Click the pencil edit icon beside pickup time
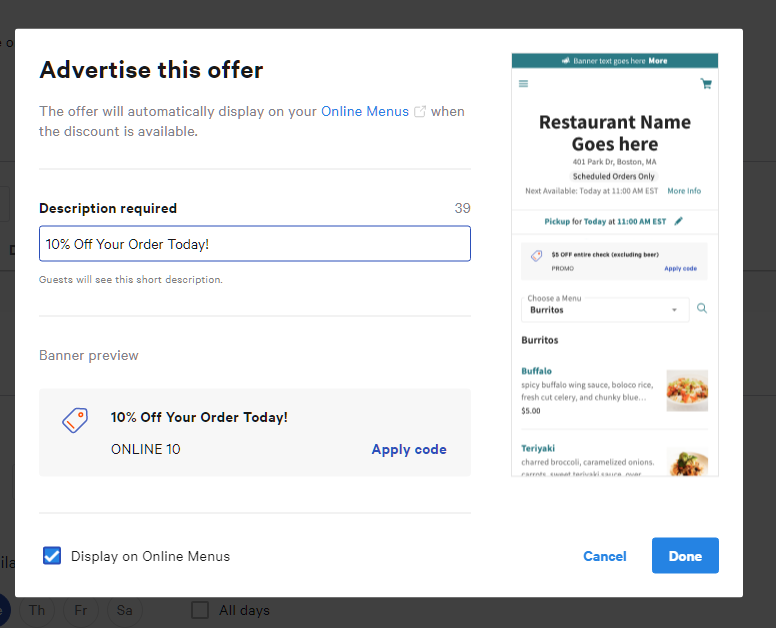776x628 pixels. (x=680, y=220)
